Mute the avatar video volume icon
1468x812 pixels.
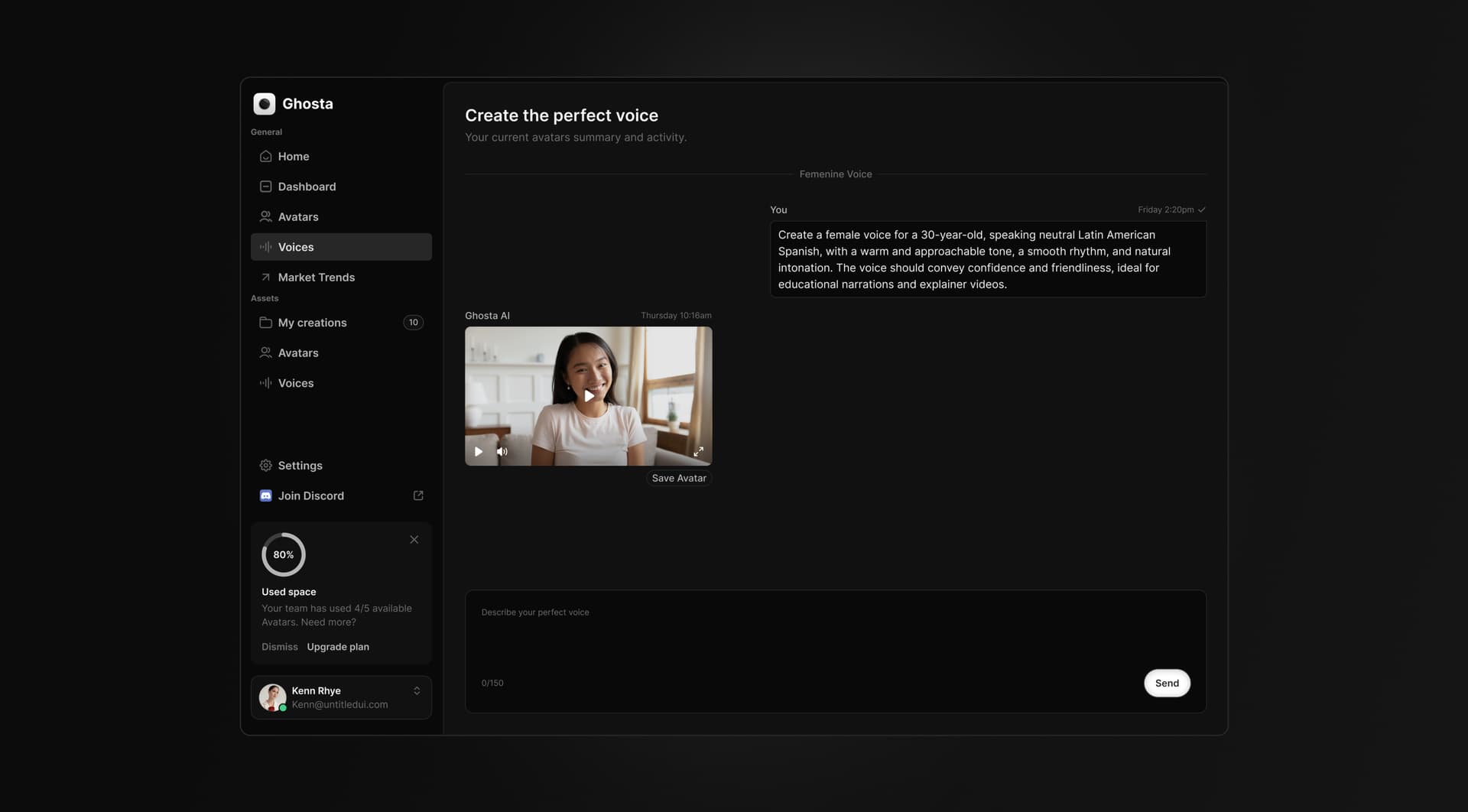tap(502, 452)
